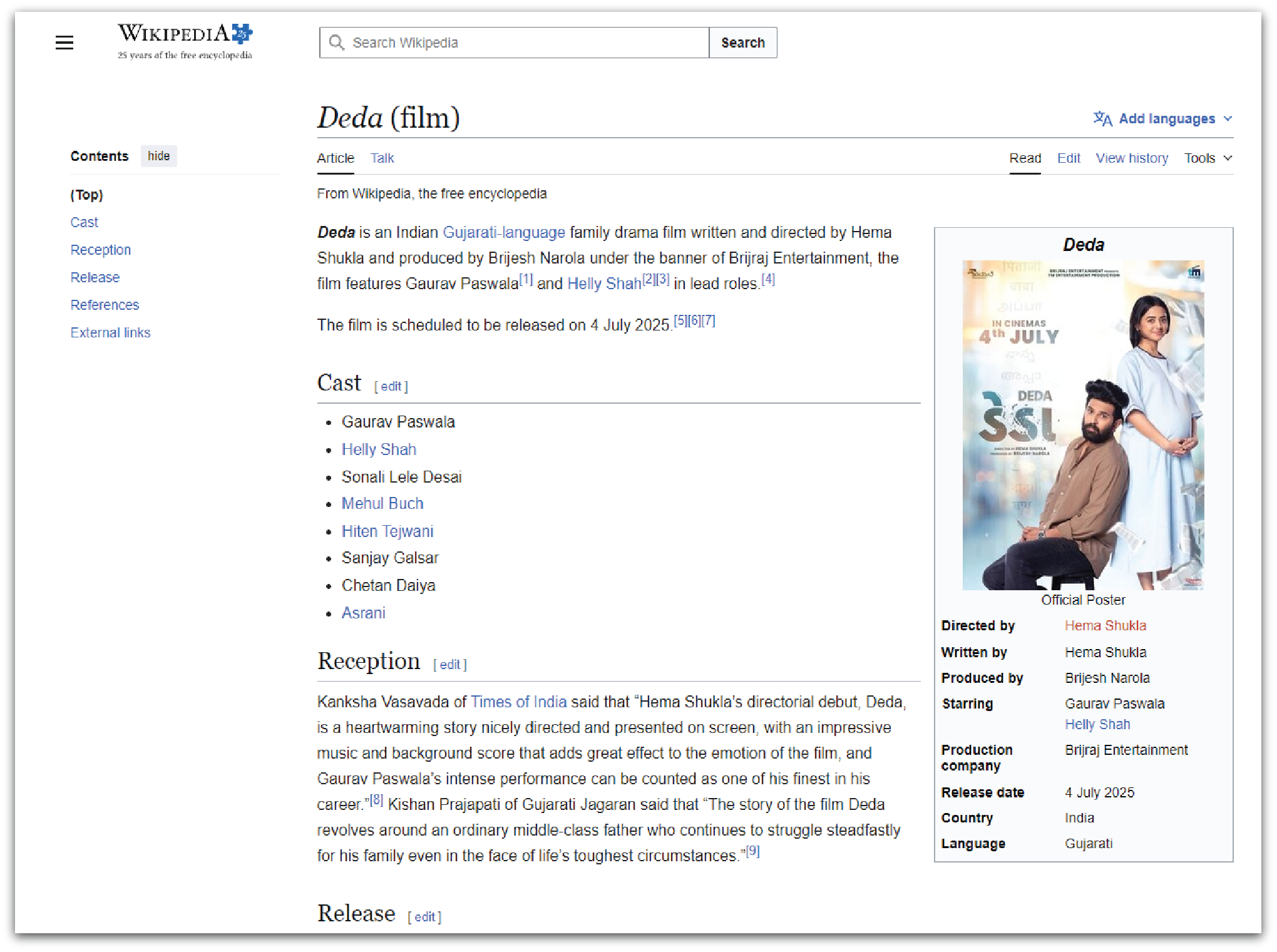Click the search magnifier icon
This screenshot has width=1277, height=952.
pos(337,43)
